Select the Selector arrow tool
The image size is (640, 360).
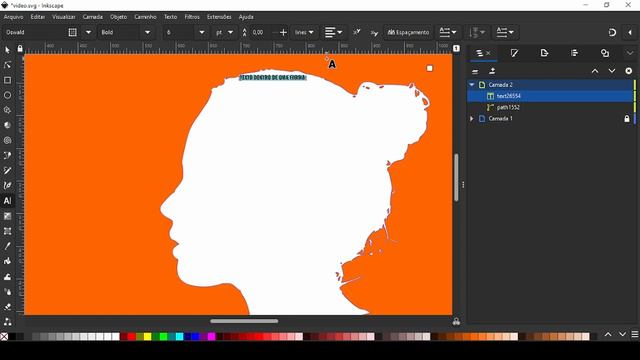click(7, 50)
